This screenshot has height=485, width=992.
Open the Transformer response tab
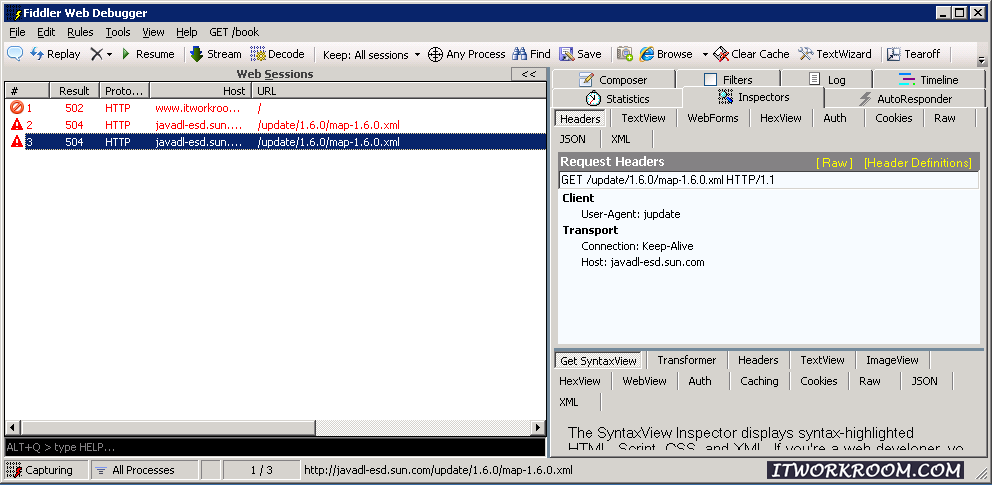tap(686, 360)
